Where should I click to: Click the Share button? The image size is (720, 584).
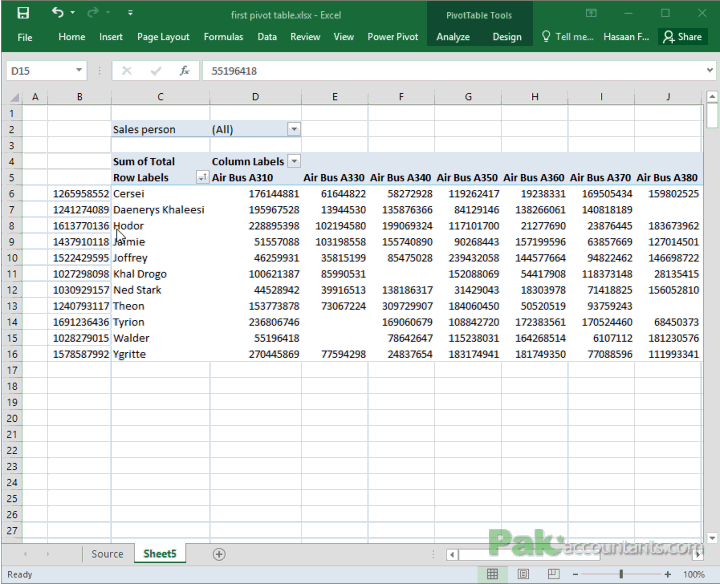(682, 37)
